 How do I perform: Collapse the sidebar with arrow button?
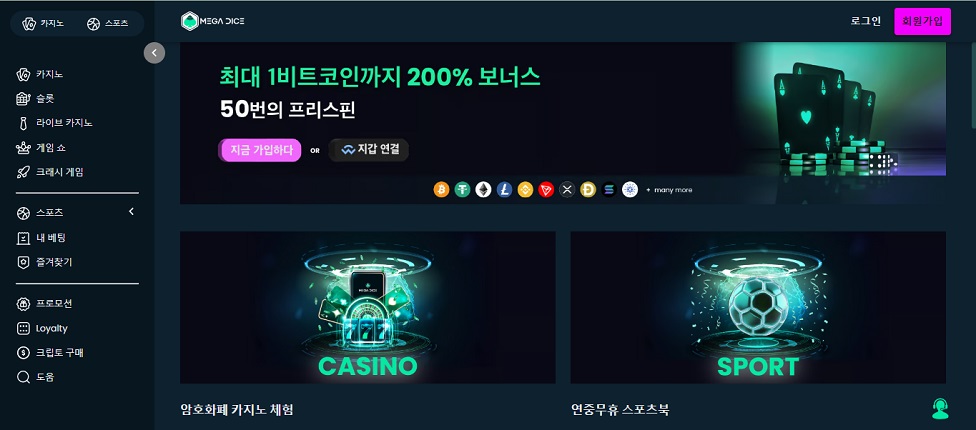click(x=154, y=53)
